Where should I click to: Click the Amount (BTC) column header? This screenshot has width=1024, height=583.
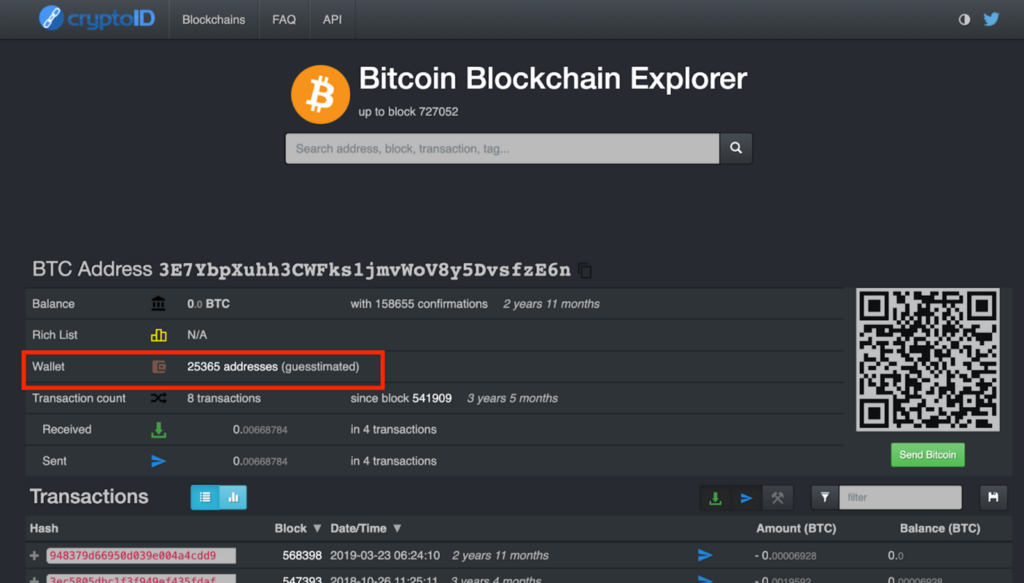click(x=796, y=528)
